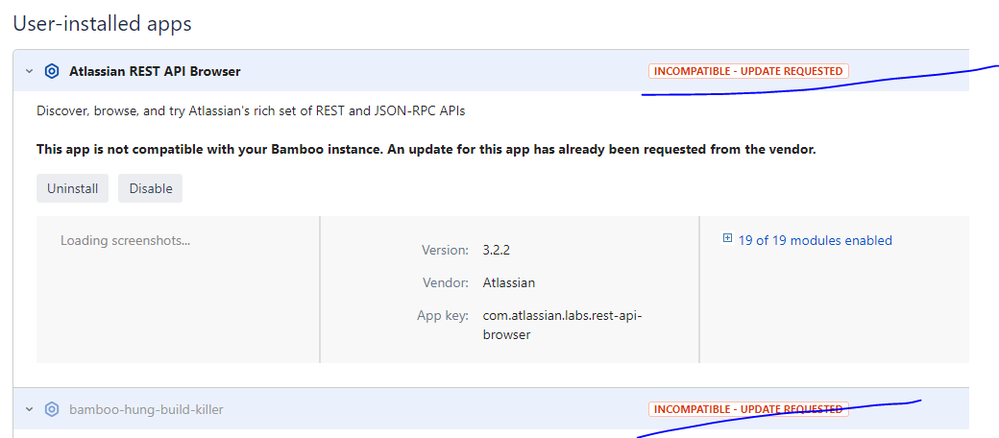This screenshot has height=438, width=999.
Task: Click the Vendor label
Action: point(446,282)
